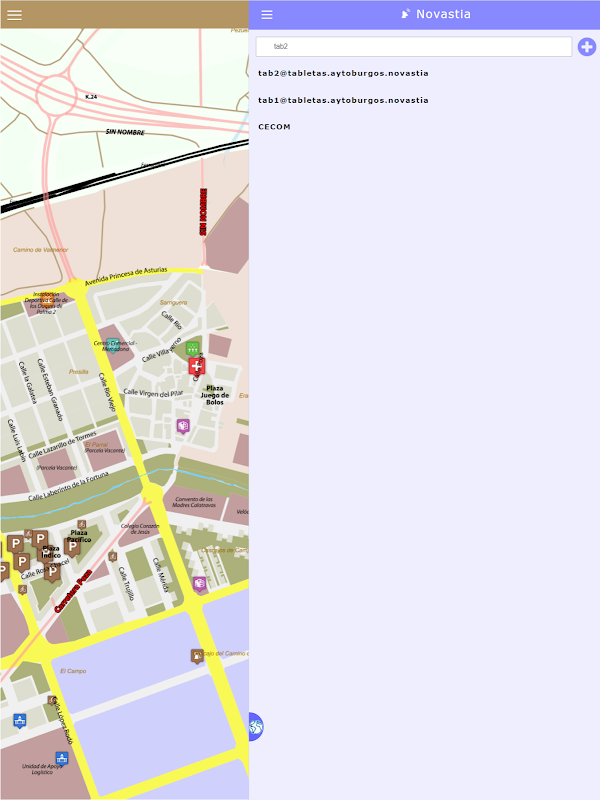
Task: Click the brown marker by Camino label
Action: pos(197,656)
